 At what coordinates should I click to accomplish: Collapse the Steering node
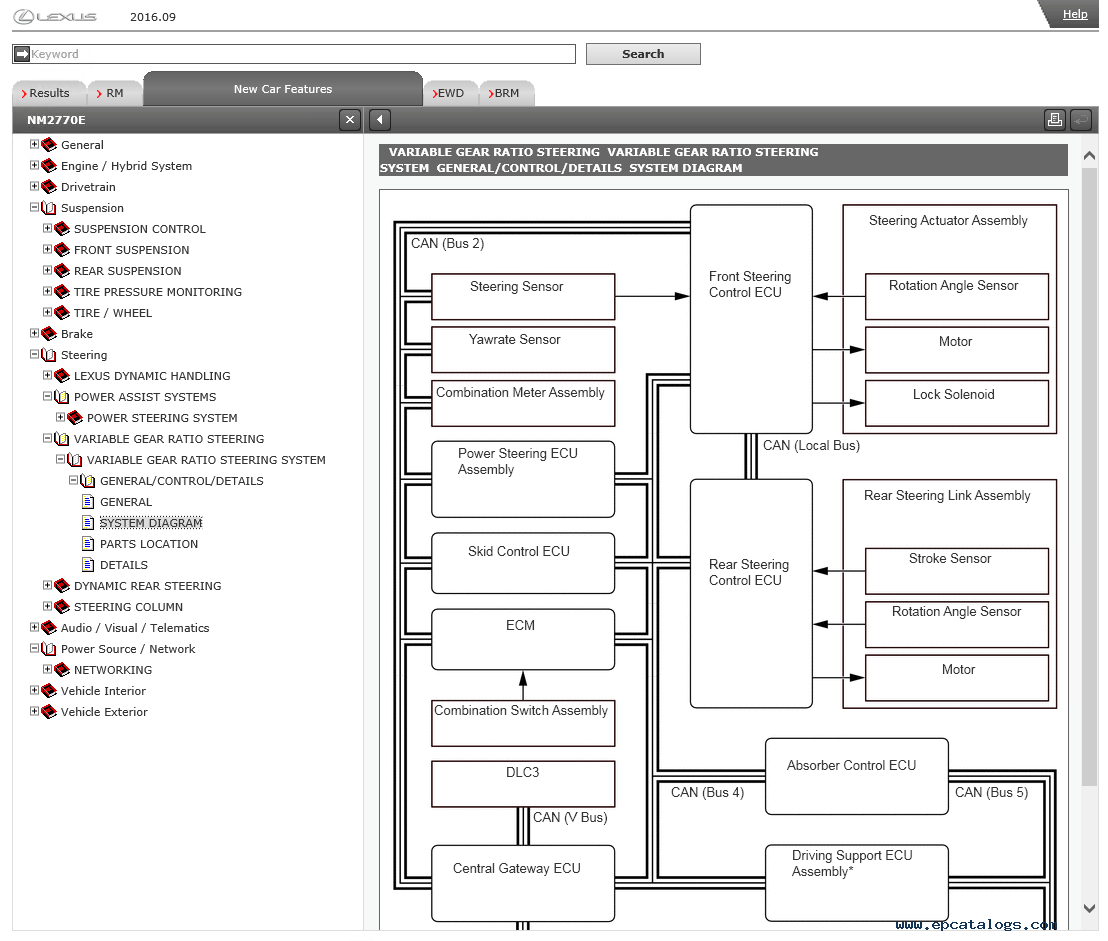(34, 355)
